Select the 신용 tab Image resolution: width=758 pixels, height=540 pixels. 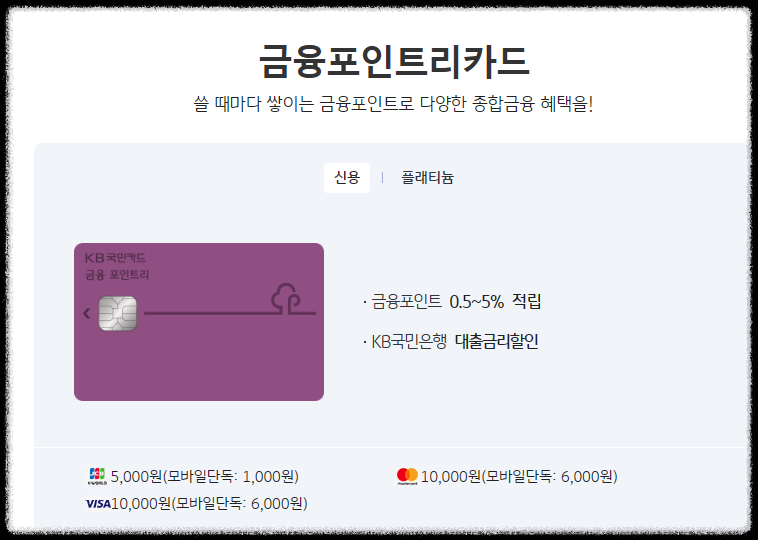click(x=347, y=178)
